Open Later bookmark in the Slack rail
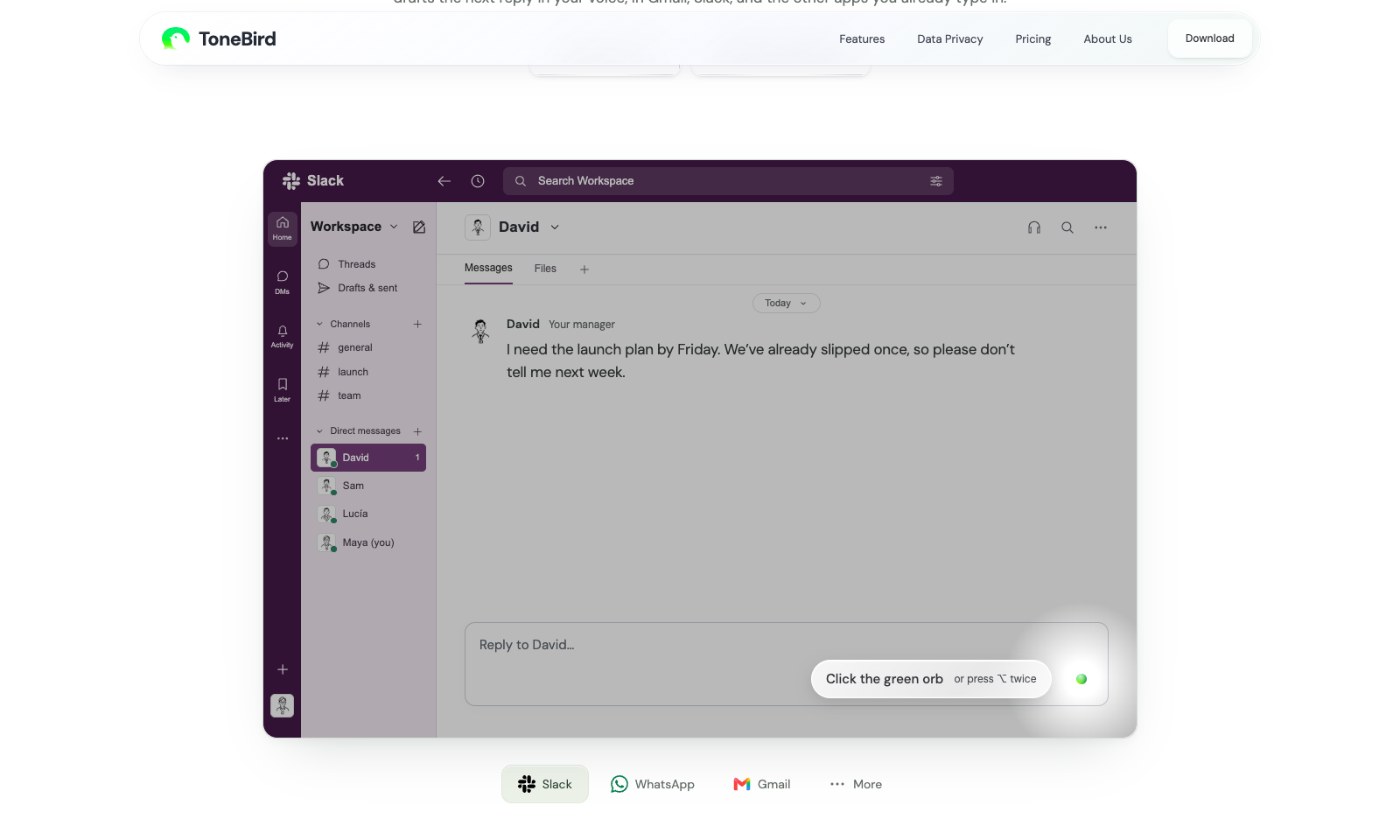This screenshot has height=840, width=1400. point(283,389)
